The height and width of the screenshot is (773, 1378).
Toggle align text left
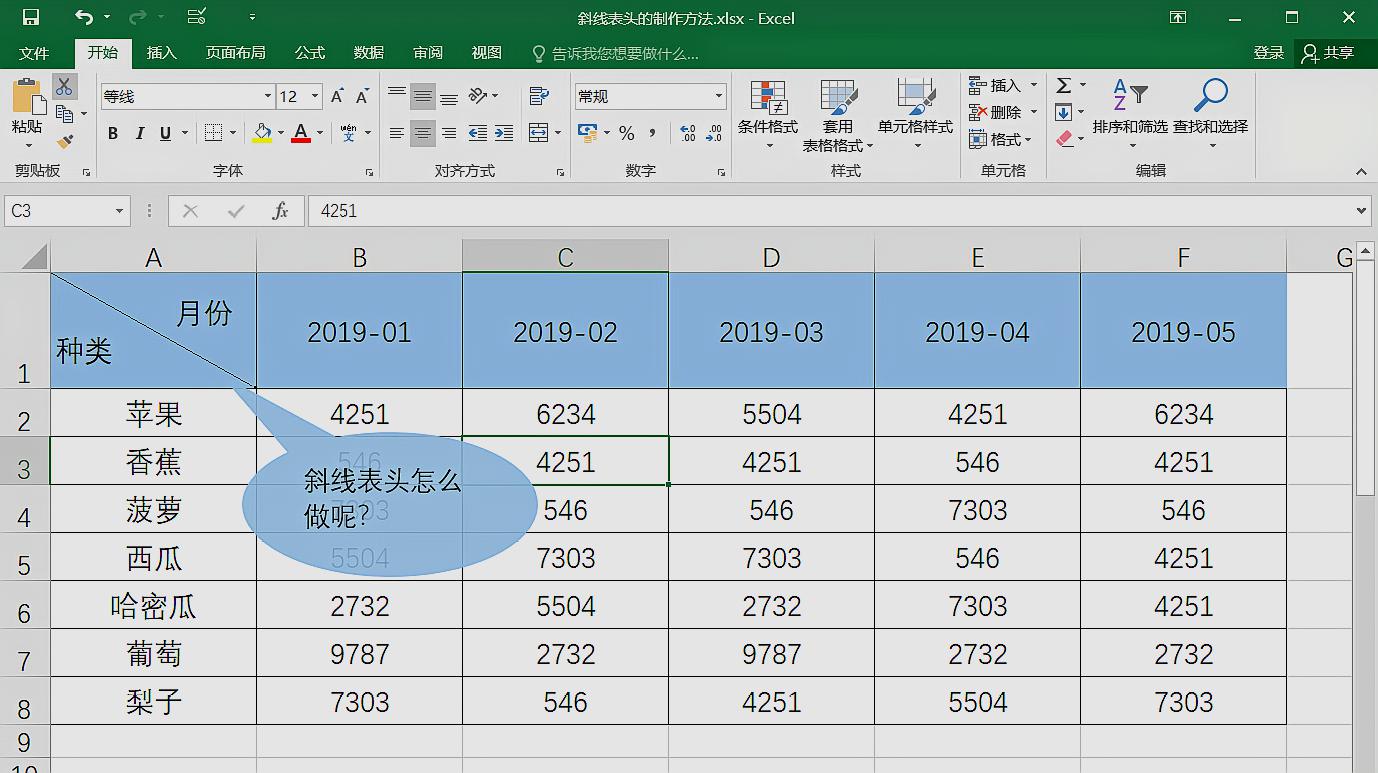(397, 133)
